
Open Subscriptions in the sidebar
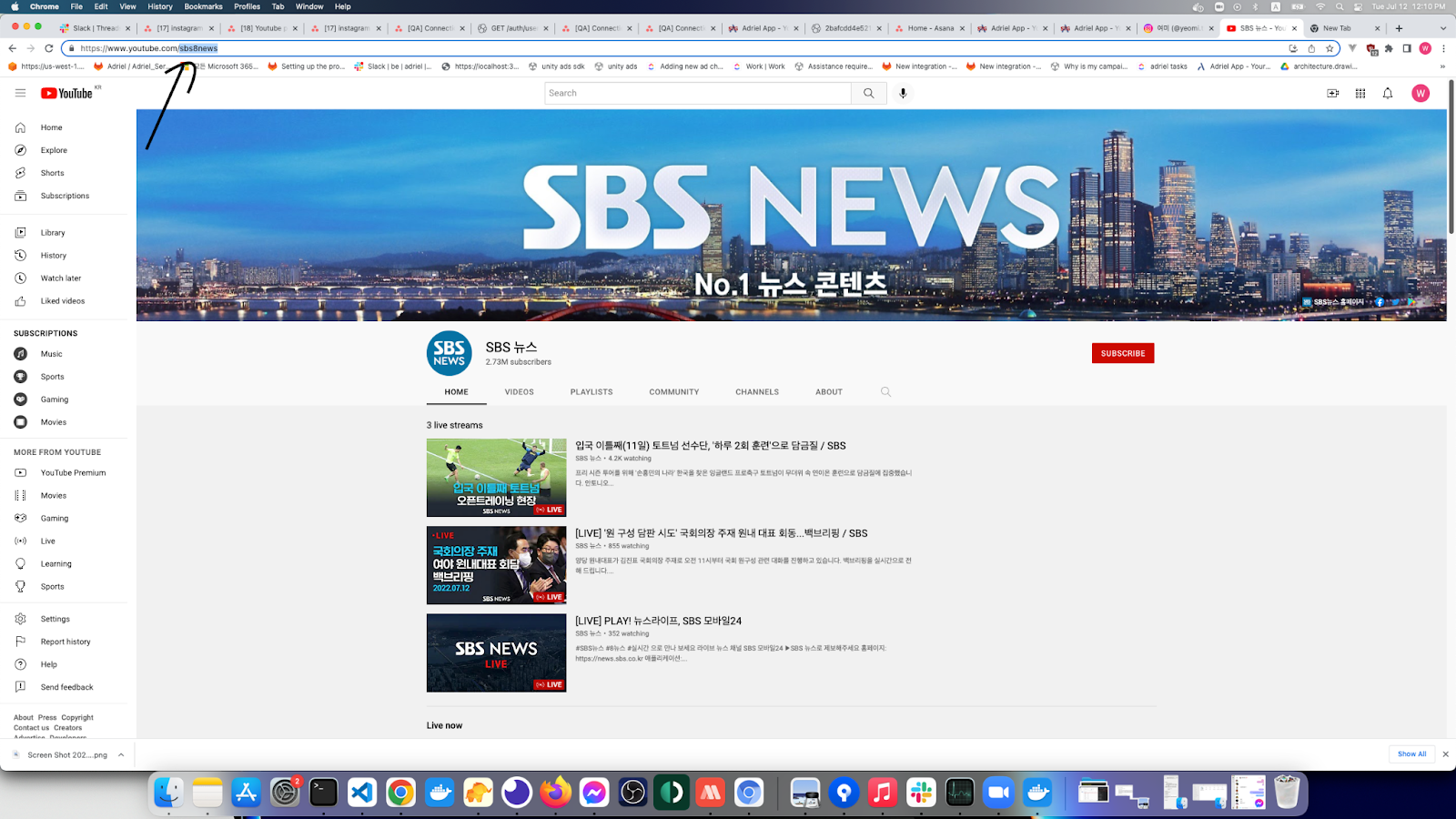click(64, 196)
